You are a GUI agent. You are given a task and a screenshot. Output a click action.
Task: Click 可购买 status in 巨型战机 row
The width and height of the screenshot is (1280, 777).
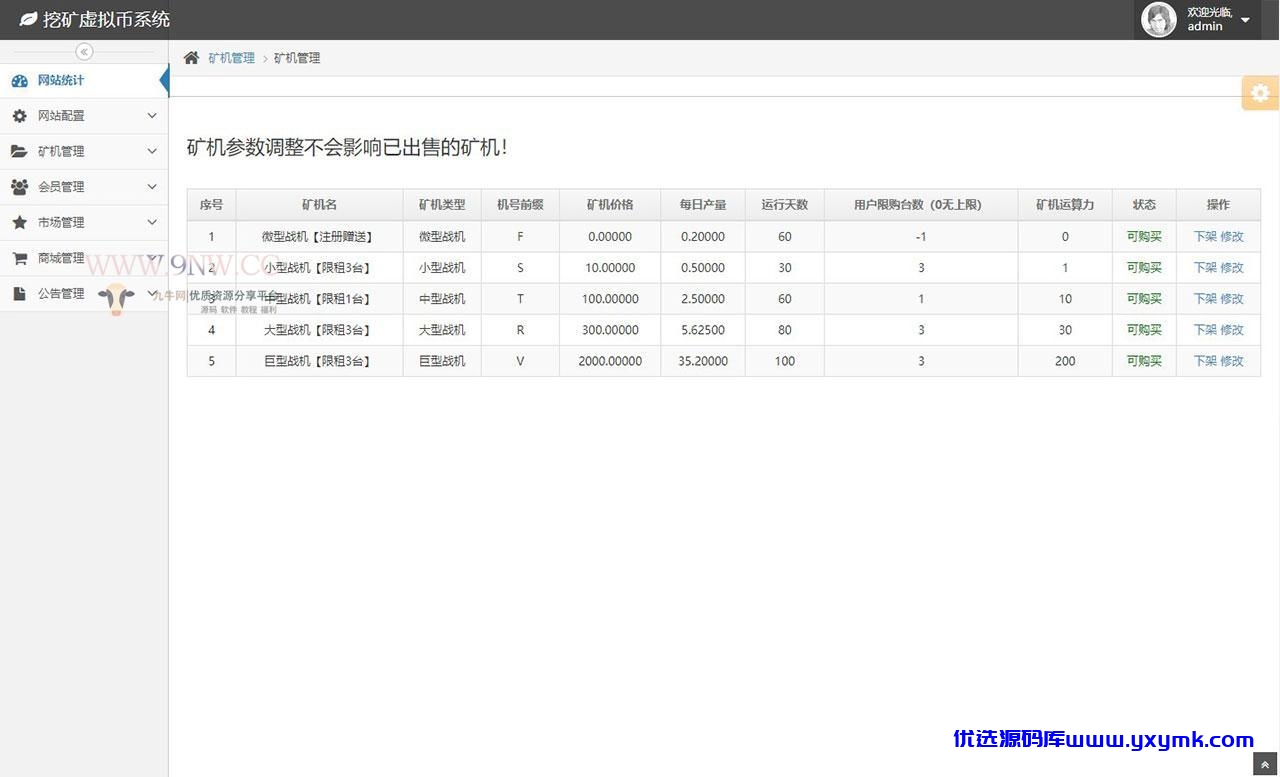[x=1144, y=361]
